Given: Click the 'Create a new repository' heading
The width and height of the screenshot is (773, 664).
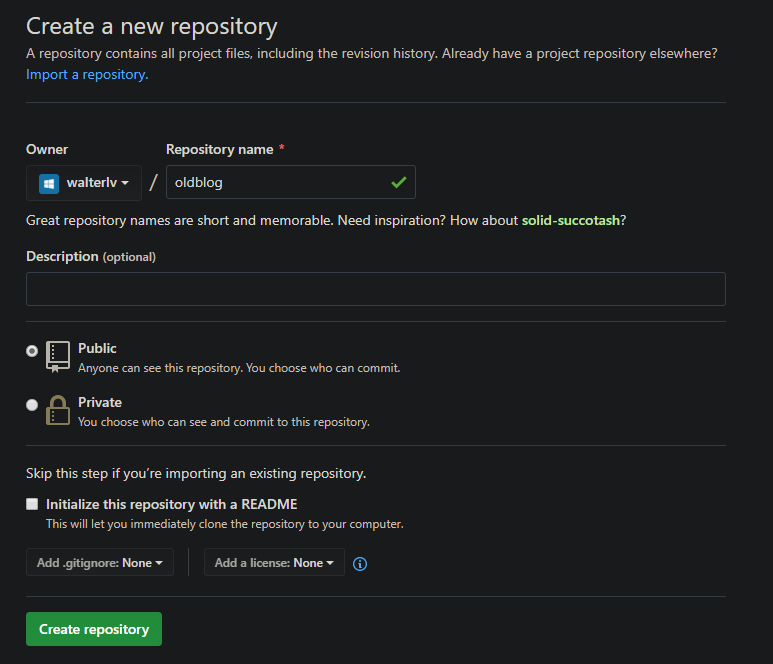Looking at the screenshot, I should 152,27.
